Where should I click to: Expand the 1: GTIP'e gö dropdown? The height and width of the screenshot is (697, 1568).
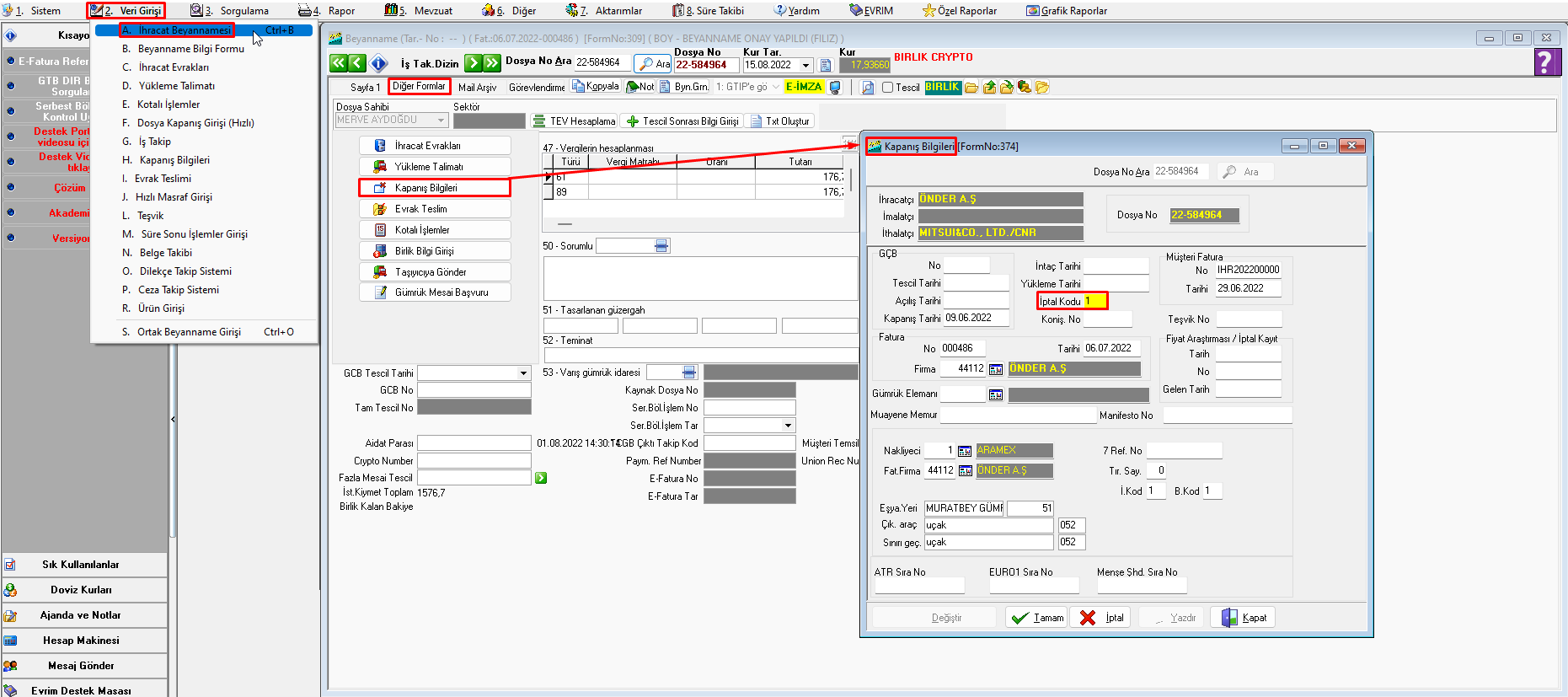coord(776,87)
